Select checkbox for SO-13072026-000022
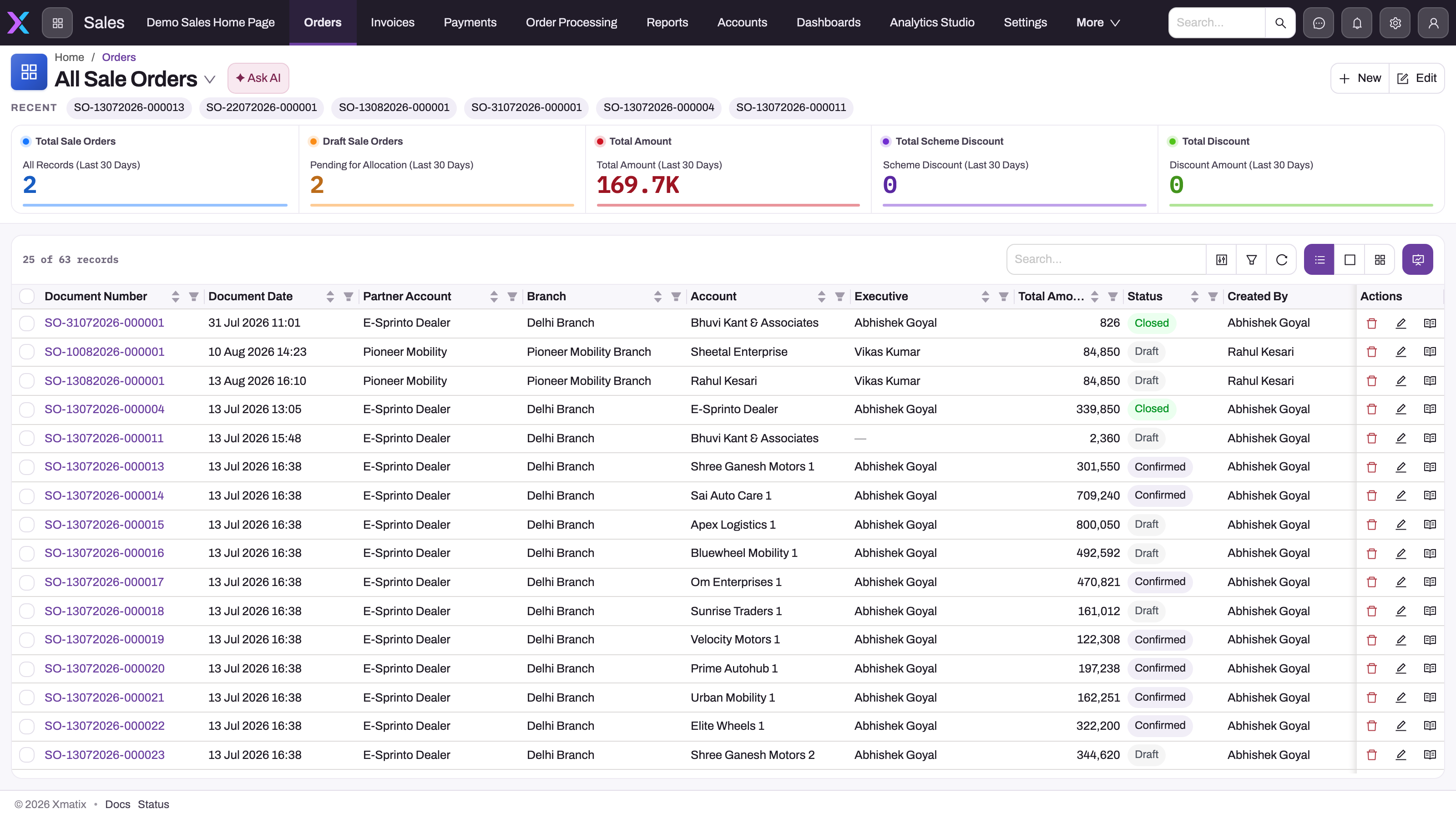Image resolution: width=1456 pixels, height=819 pixels. click(26, 726)
